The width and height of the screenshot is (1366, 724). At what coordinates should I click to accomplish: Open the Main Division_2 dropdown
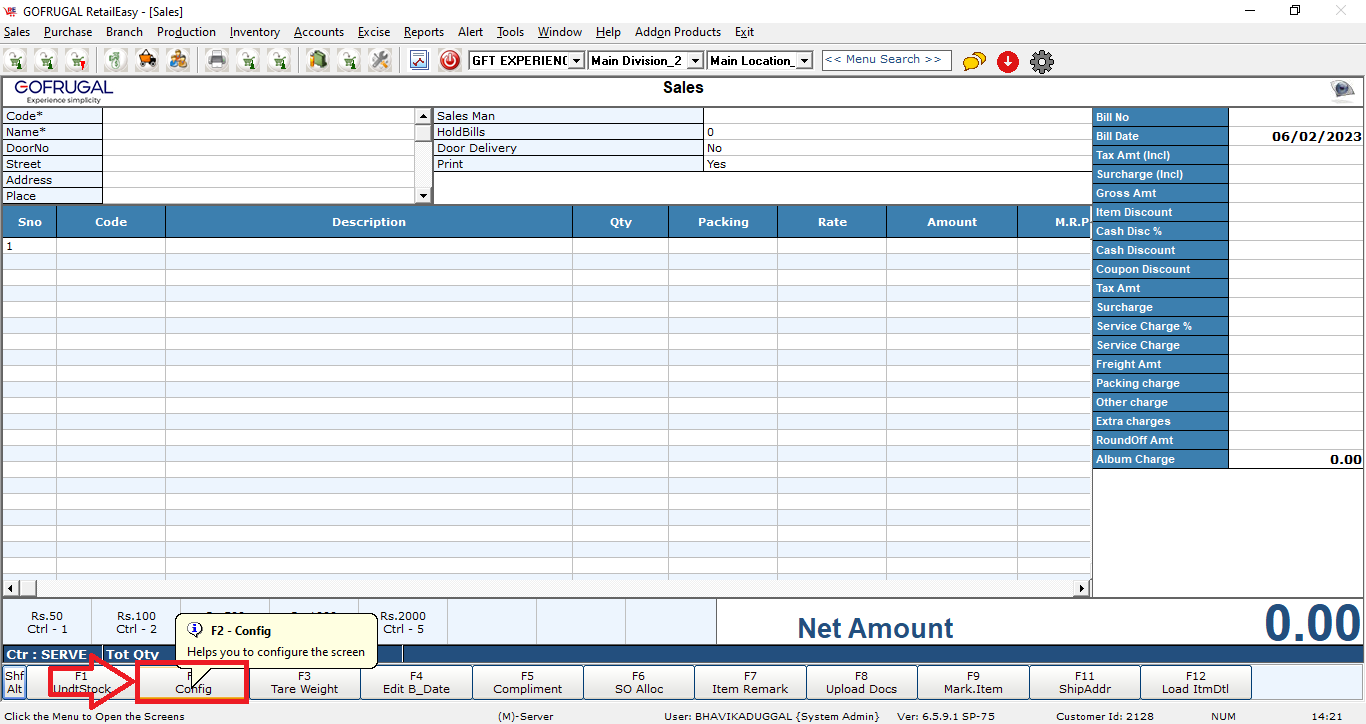click(x=695, y=61)
